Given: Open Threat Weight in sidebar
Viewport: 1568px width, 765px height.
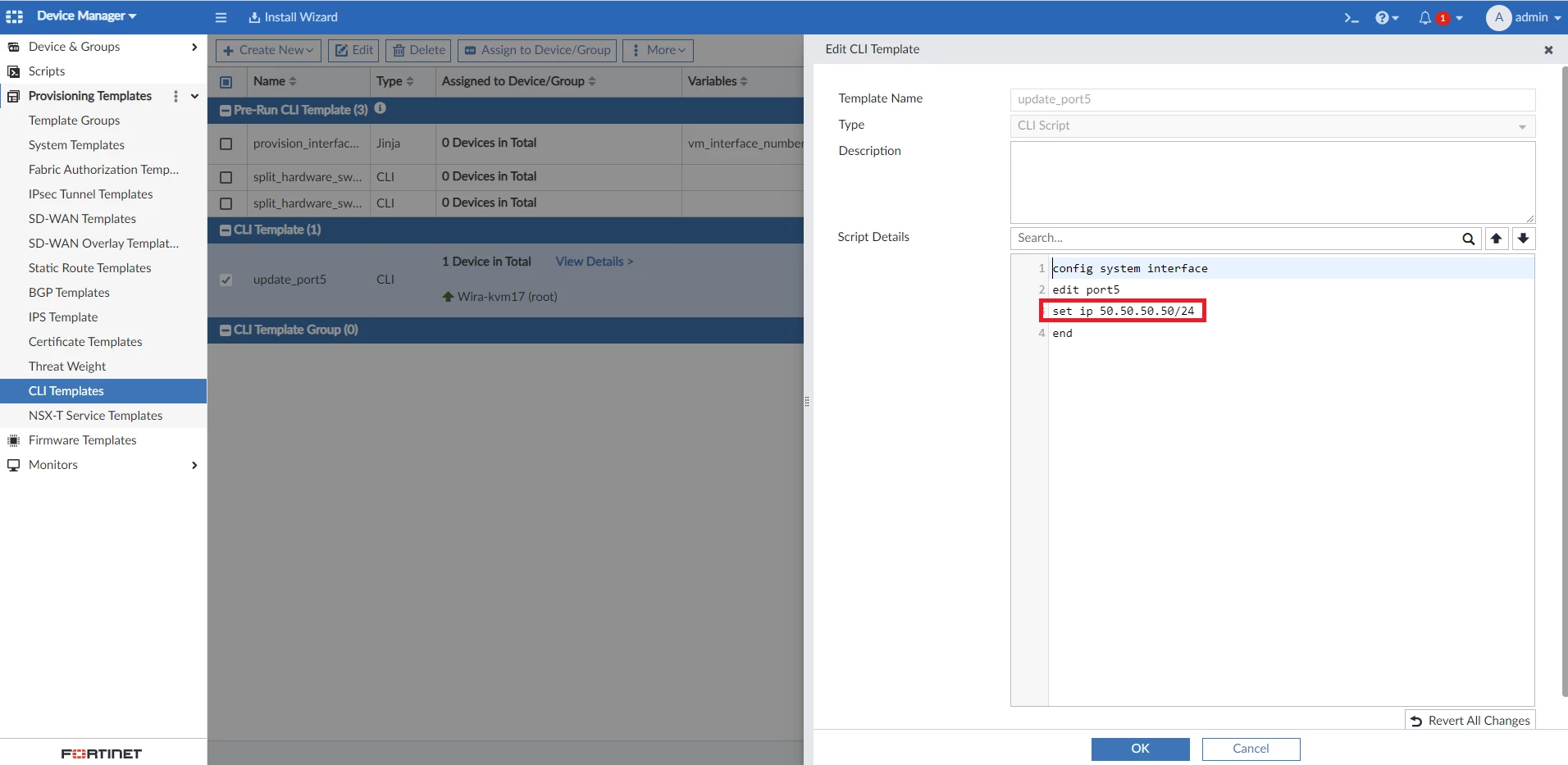Looking at the screenshot, I should [x=67, y=367].
